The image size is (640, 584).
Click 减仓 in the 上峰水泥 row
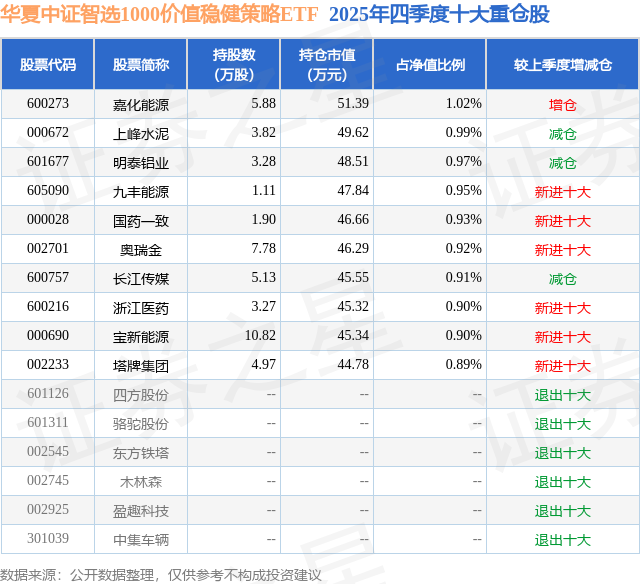[x=563, y=133]
